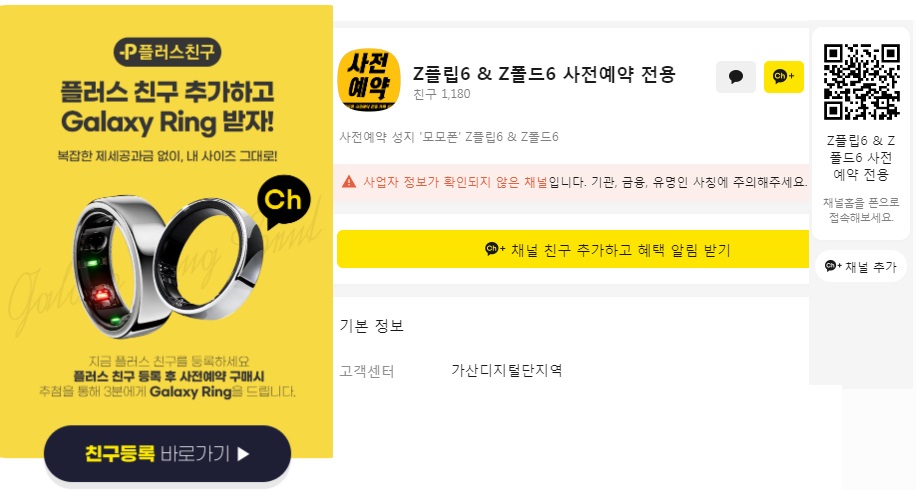The width and height of the screenshot is (916, 490).
Task: Click the 채널 추가 pill button
Action: coord(861,267)
